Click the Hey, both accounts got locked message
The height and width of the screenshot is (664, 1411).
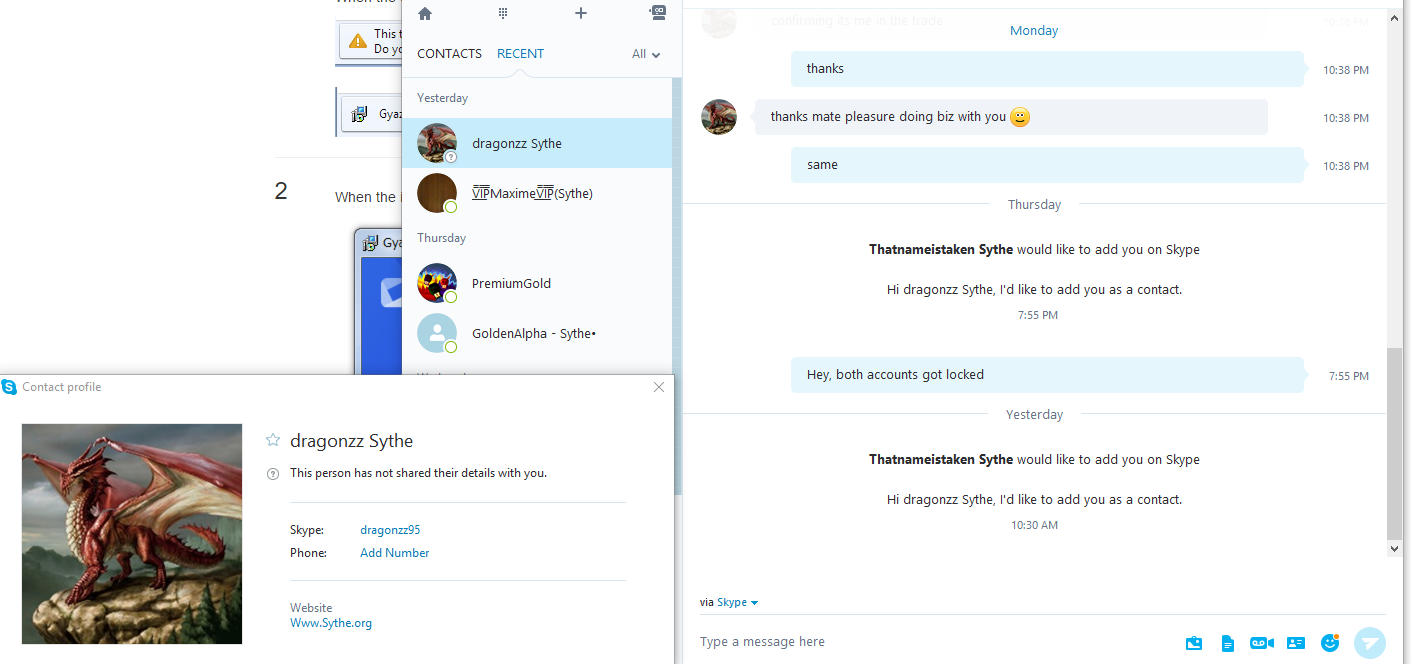tap(1047, 375)
